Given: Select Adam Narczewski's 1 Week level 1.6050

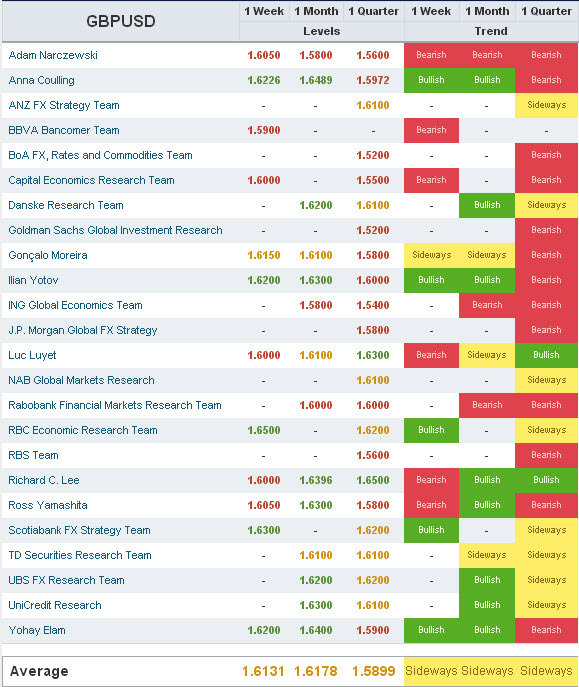Looking at the screenshot, I should [x=264, y=55].
